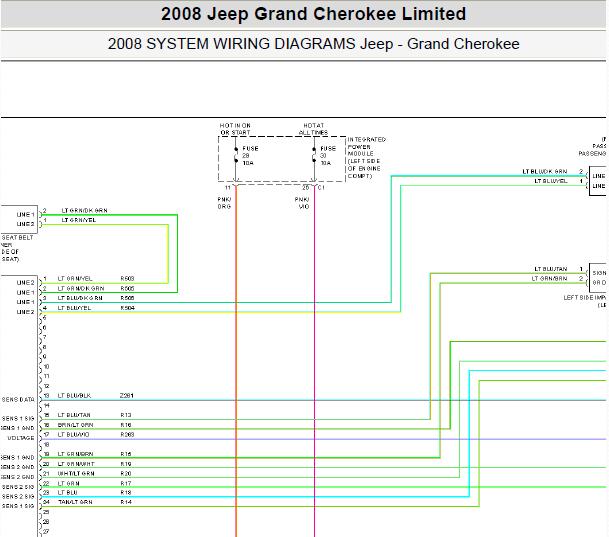Click the 'WHT/LT GRN' wire label
Image resolution: width=609 pixels, height=537 pixels.
[76, 473]
